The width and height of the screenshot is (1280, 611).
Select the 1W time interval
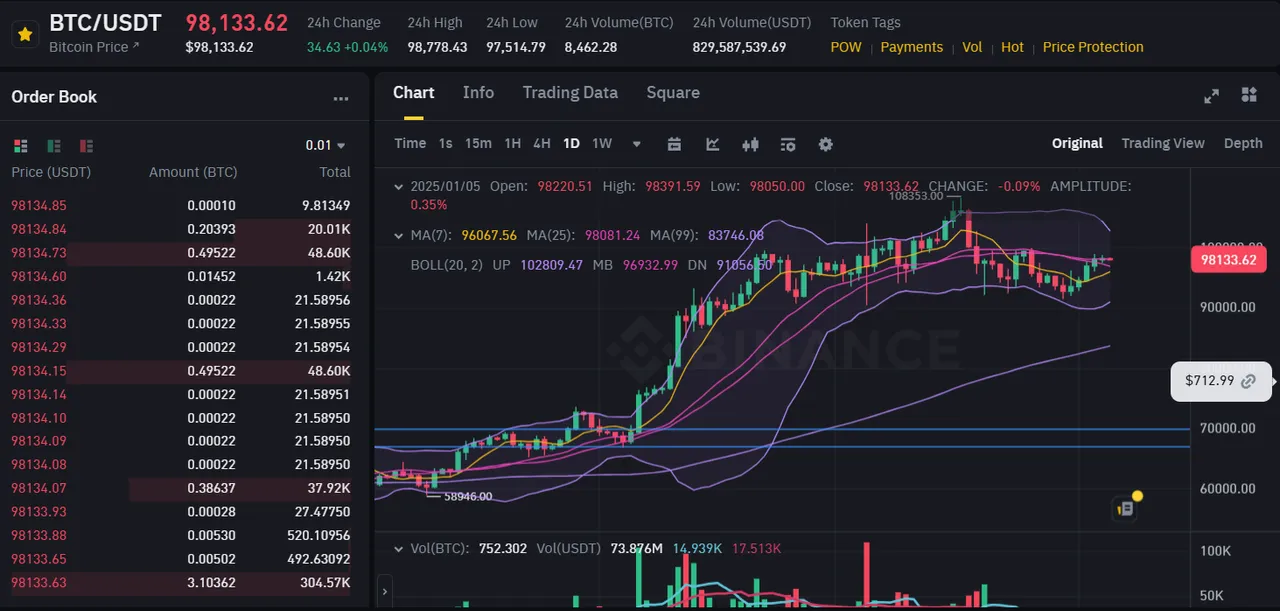point(601,144)
